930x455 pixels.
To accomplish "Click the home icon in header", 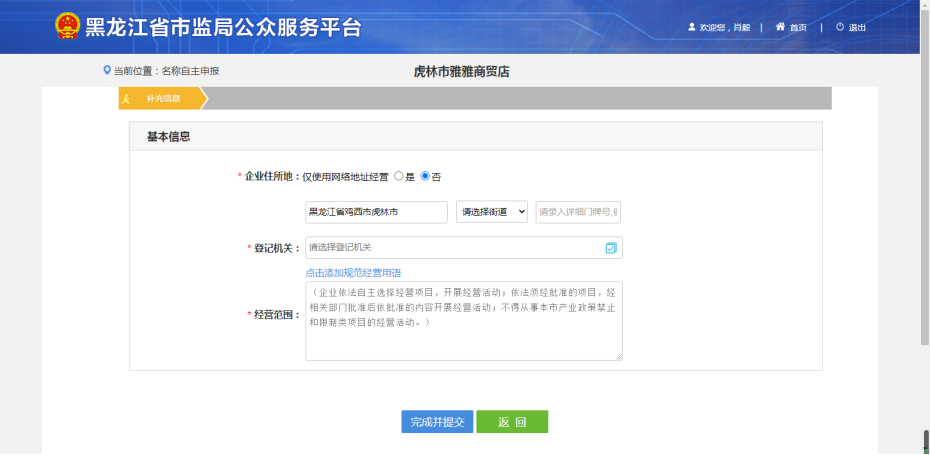I will [780, 27].
